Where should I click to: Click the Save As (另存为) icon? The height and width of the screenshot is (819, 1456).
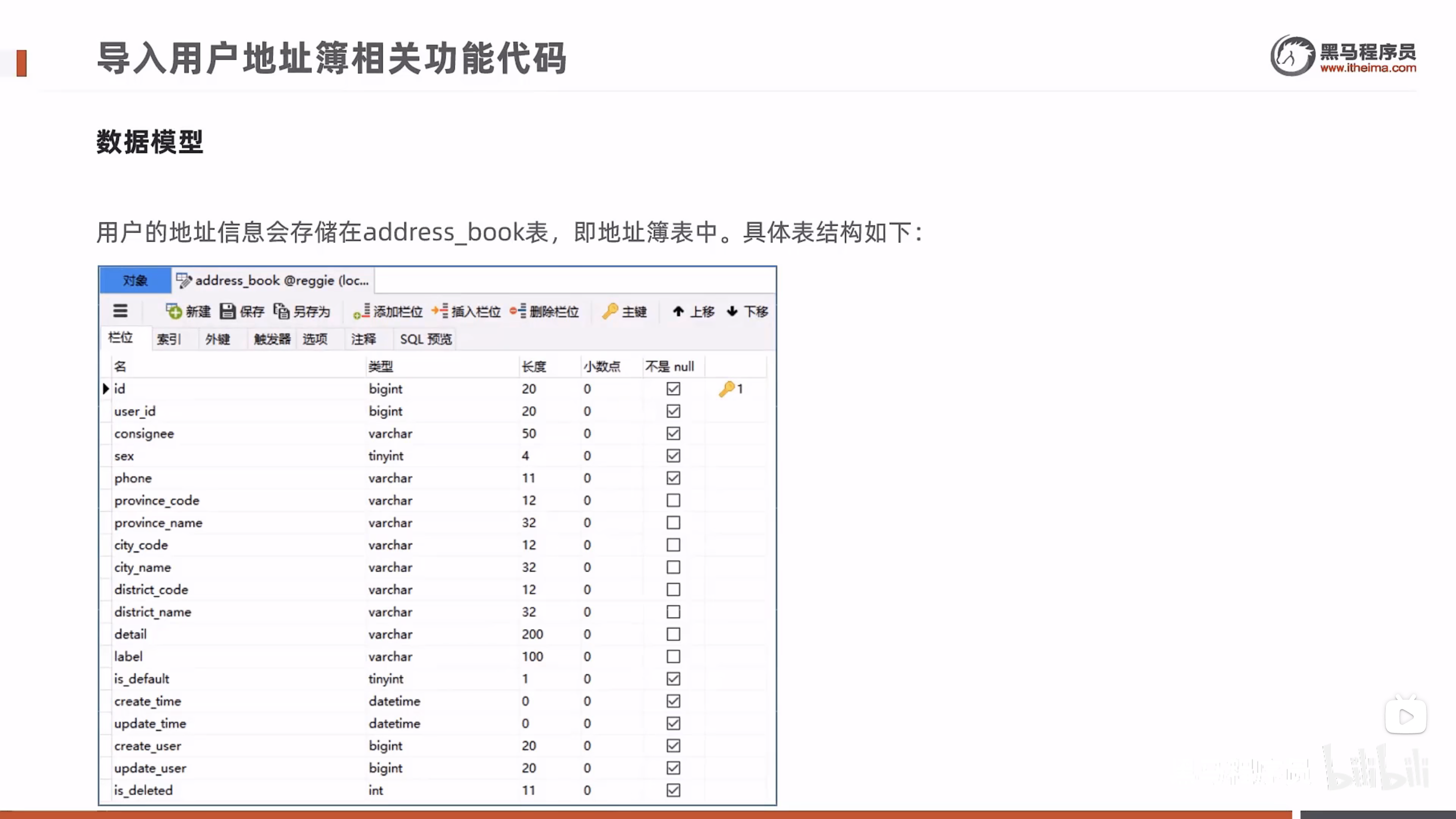(x=281, y=311)
